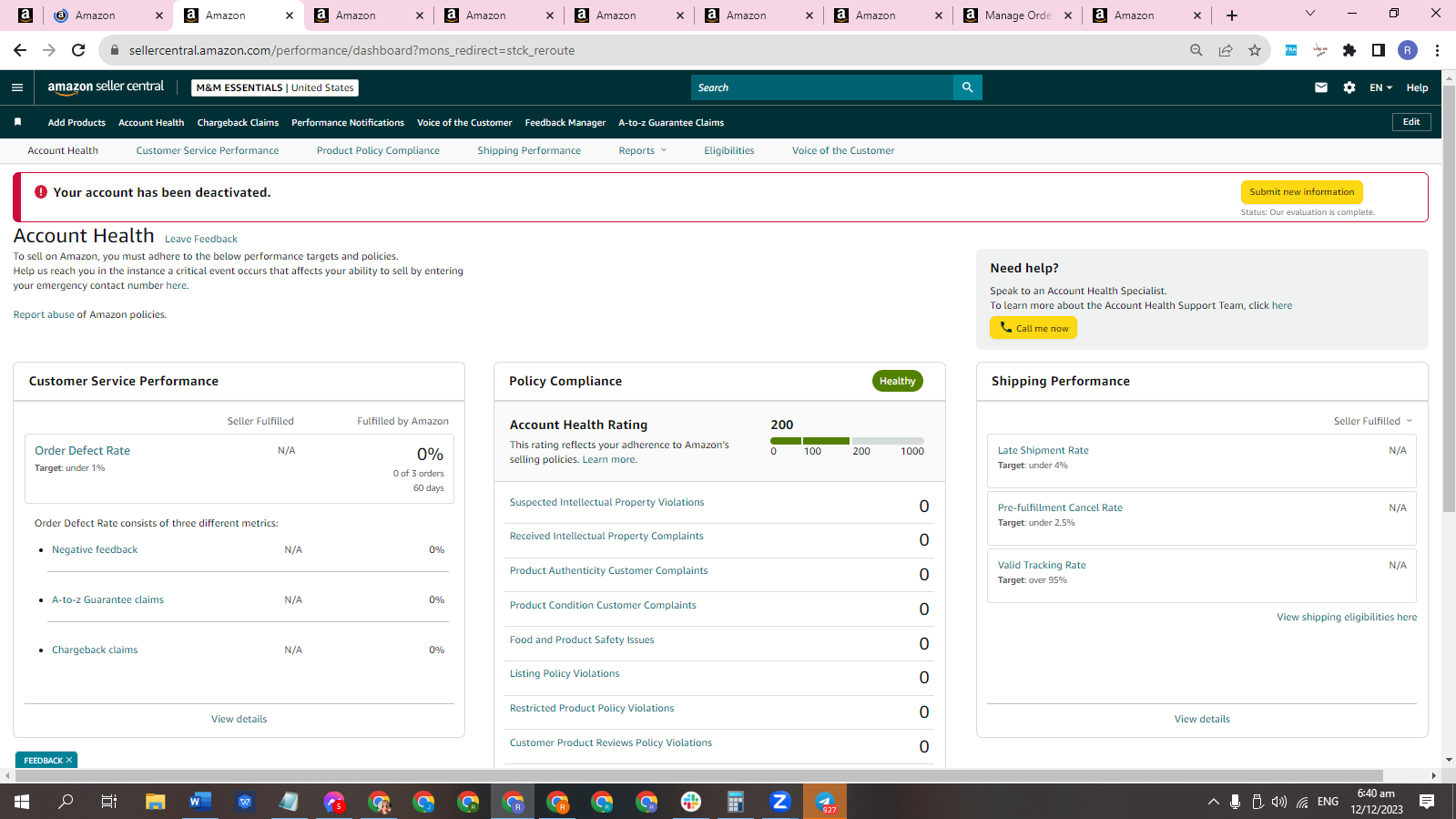Open Microsoft Word from the taskbar

tap(200, 802)
